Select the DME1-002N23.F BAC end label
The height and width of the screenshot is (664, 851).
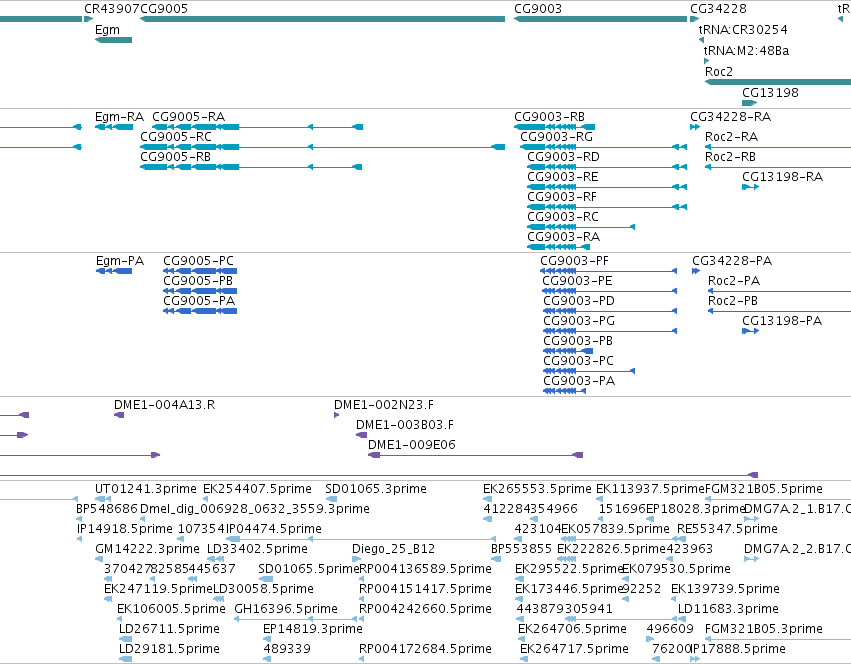pos(383,405)
